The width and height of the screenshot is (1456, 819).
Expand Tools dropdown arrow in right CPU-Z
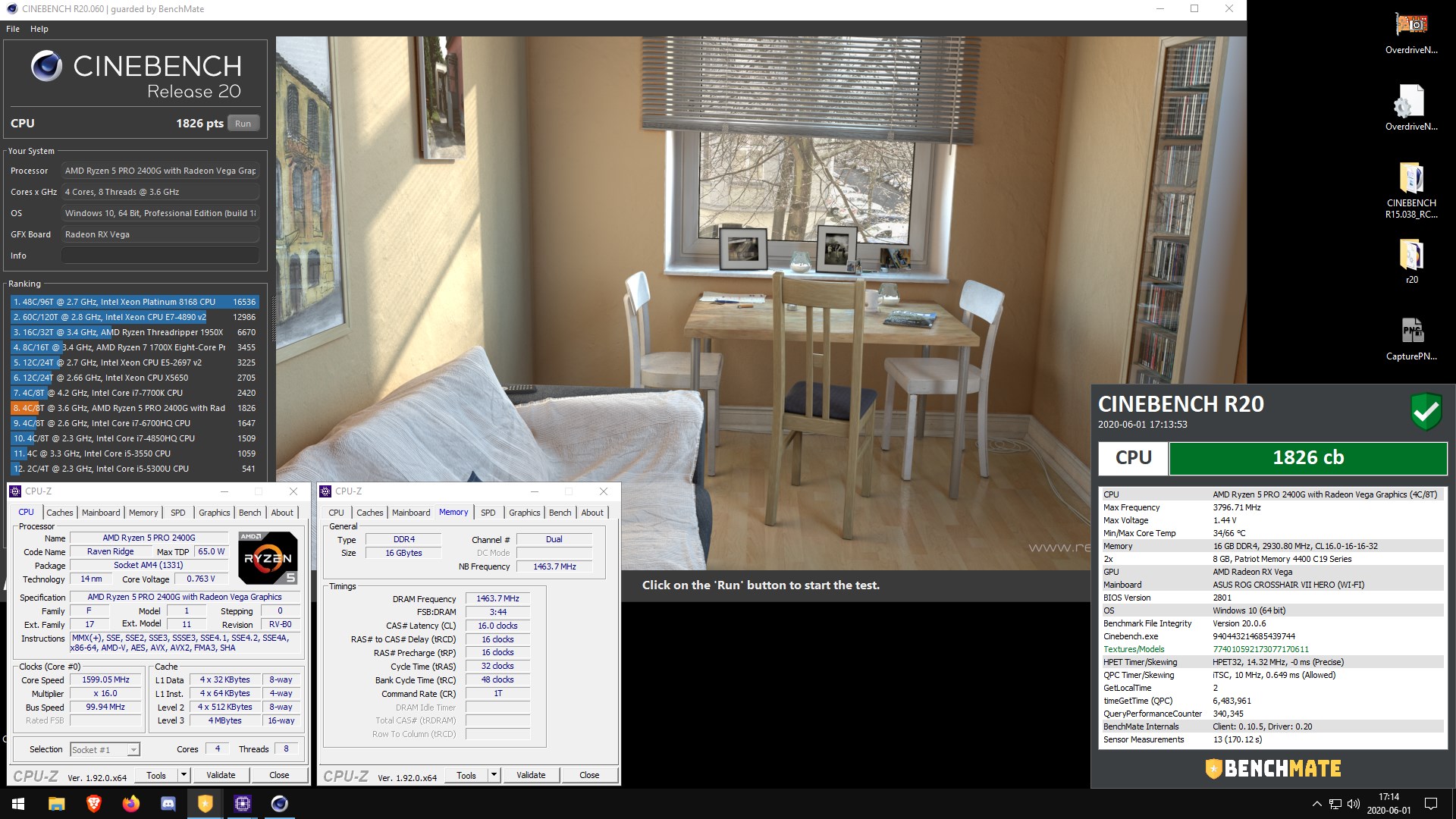pos(494,775)
